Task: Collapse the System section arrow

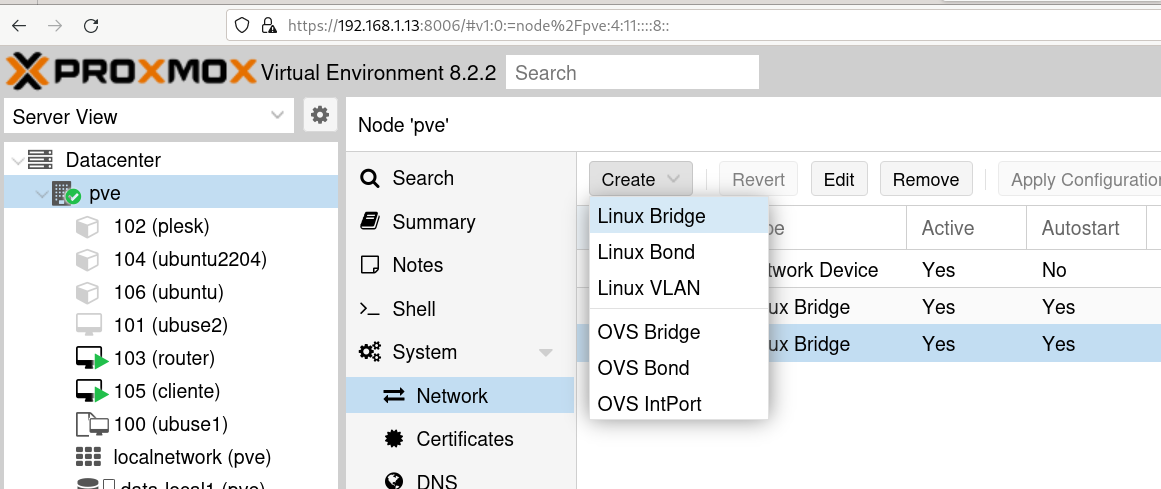Action: pyautogui.click(x=546, y=353)
